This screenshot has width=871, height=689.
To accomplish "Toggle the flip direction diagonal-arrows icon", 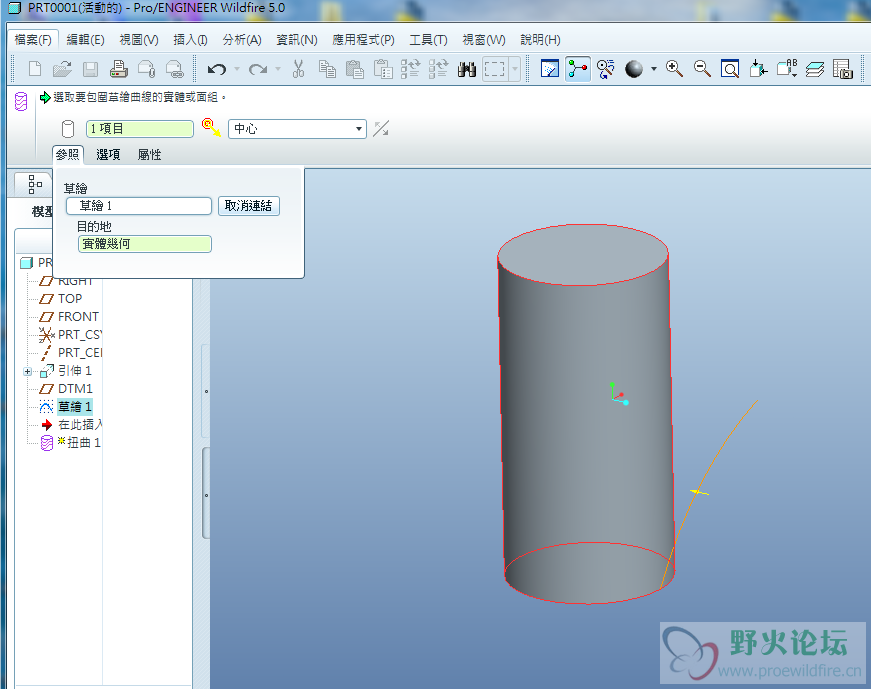I will [x=381, y=129].
